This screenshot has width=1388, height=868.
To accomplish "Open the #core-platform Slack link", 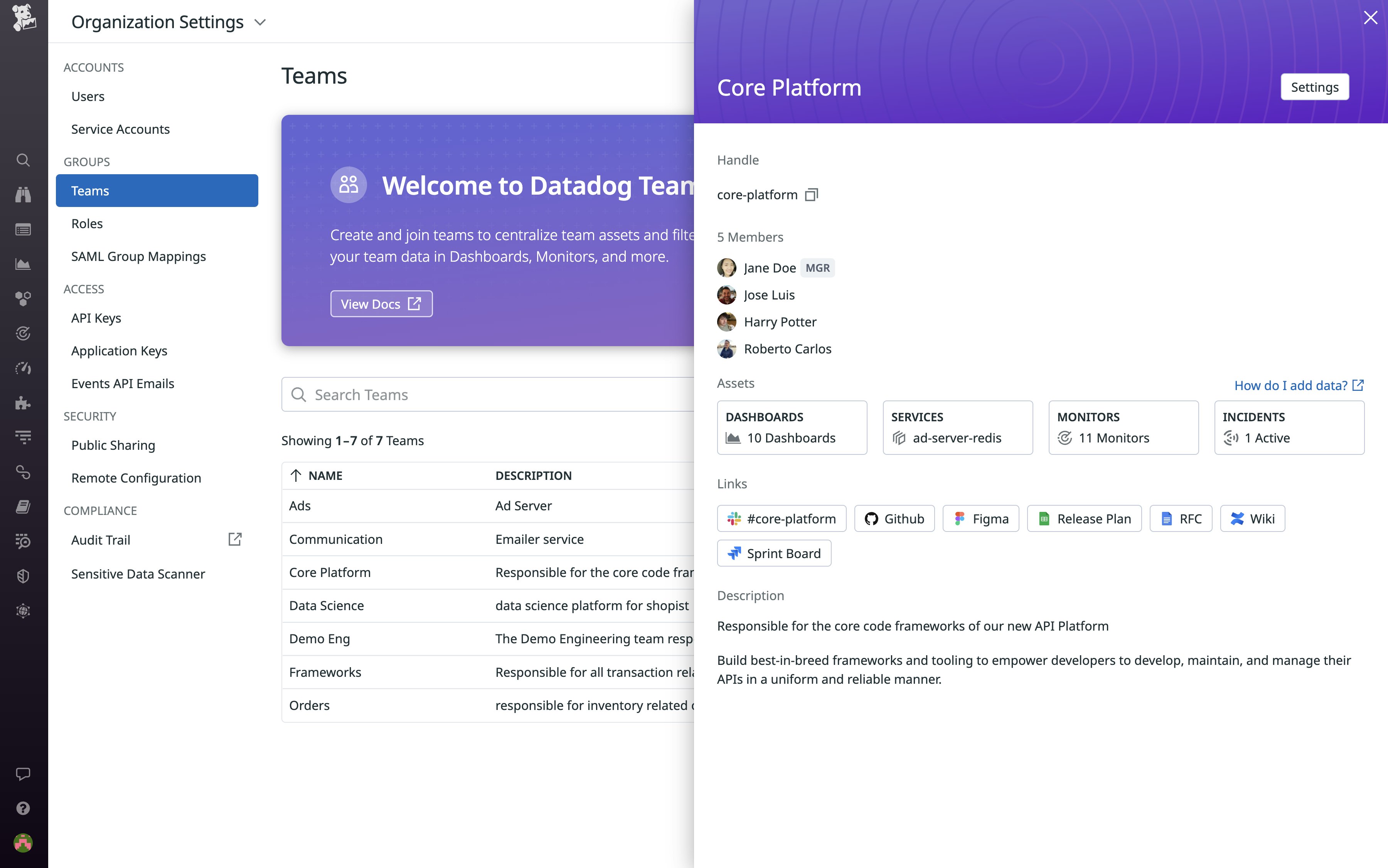I will [x=781, y=518].
